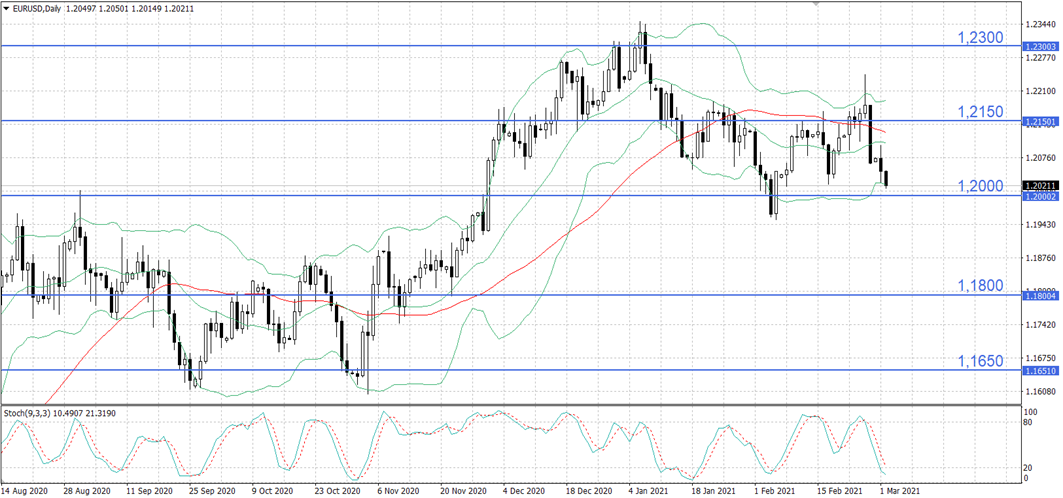Viewport: 1063px width, 498px height.
Task: Select the 1,2150 level label
Action: 980,112
